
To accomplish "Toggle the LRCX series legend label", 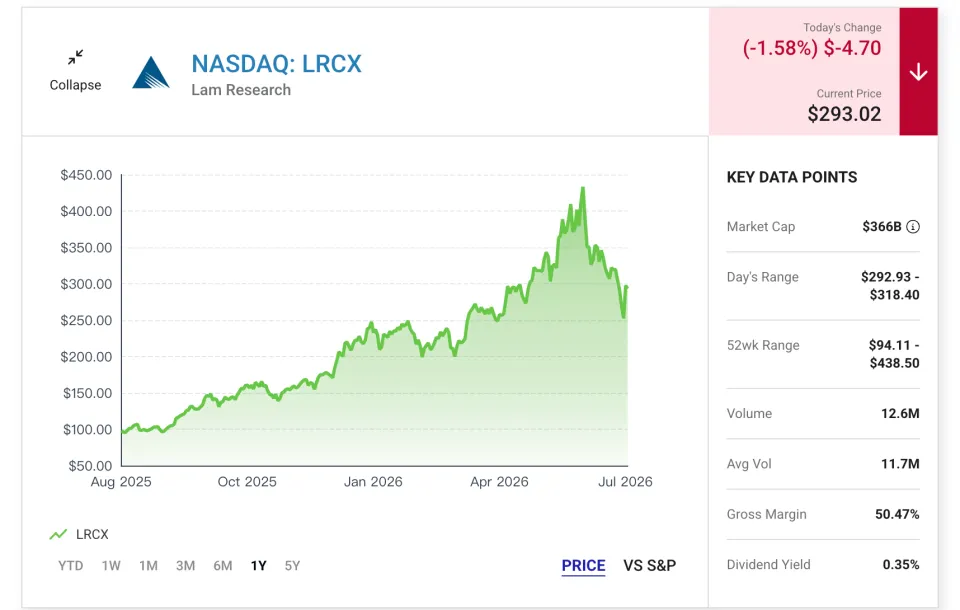I will (92, 535).
